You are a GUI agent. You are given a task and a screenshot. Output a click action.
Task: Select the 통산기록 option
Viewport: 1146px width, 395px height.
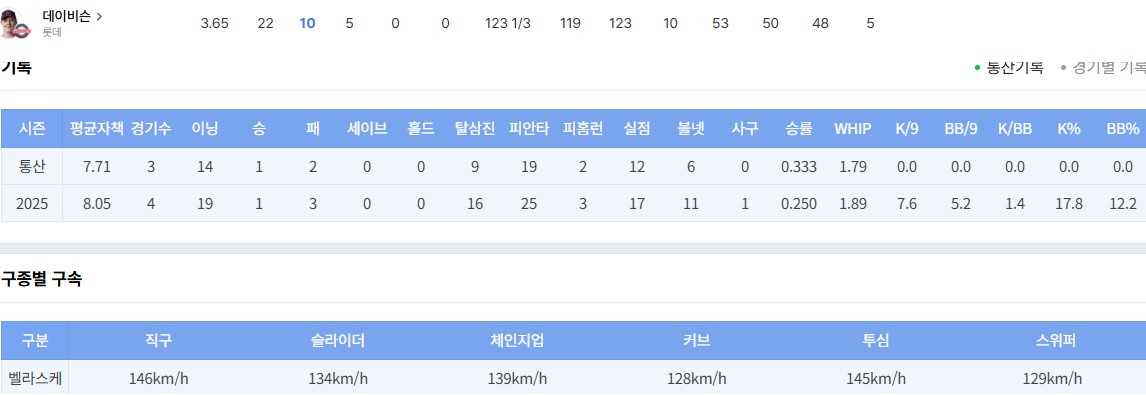pyautogui.click(x=1014, y=68)
